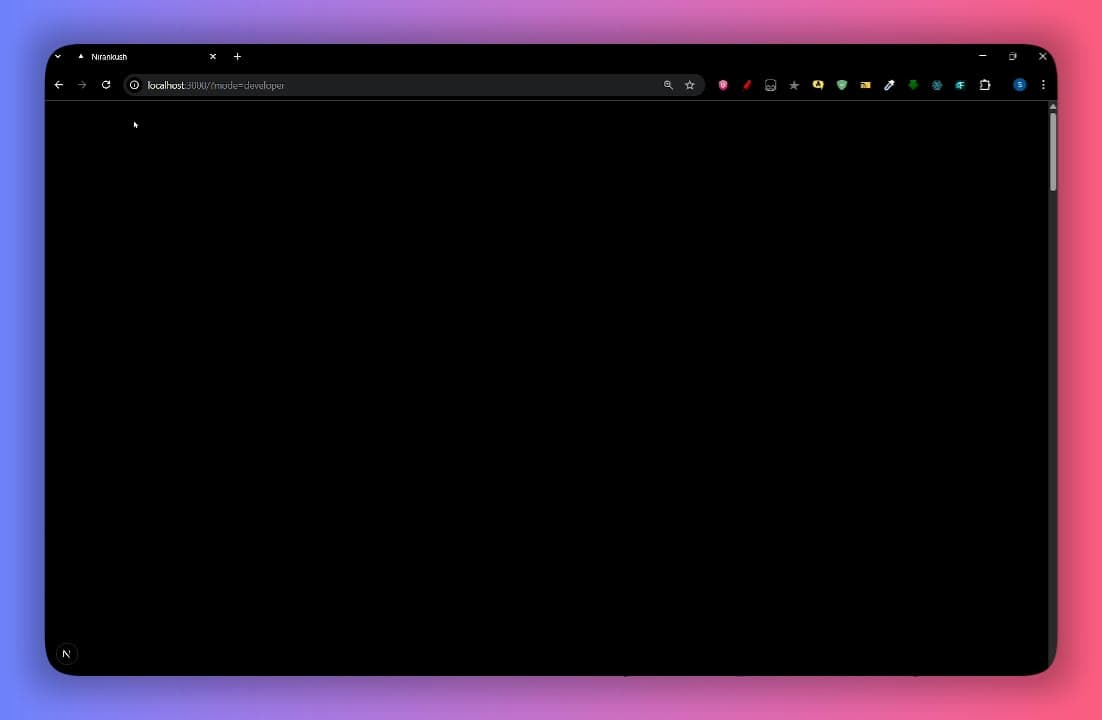1102x720 pixels.
Task: Reload the localhost page
Action: [x=106, y=85]
